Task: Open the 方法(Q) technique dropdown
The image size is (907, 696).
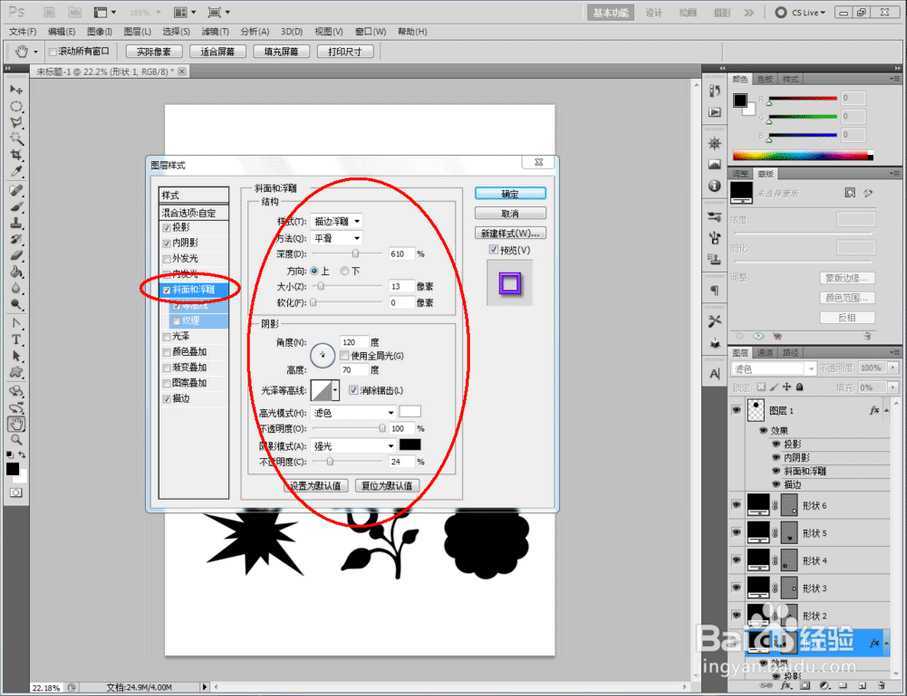Action: coord(337,238)
